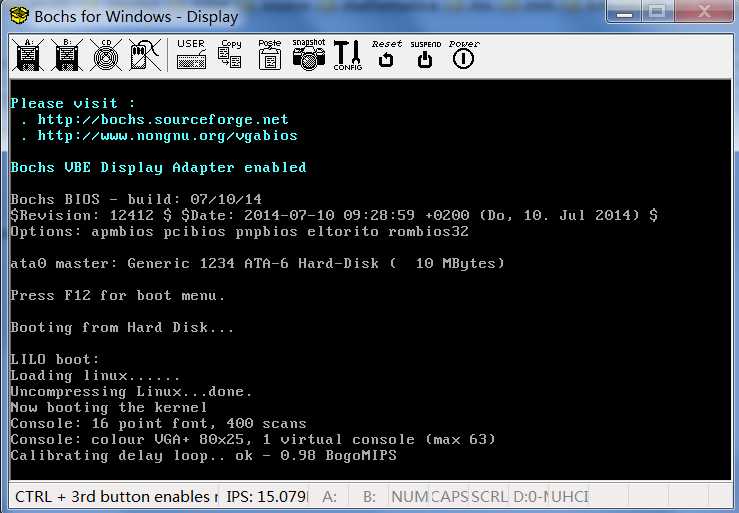Click the www.nongnu.org/vgabios URL text
Screen dimensions: 739x513
(x=168, y=136)
